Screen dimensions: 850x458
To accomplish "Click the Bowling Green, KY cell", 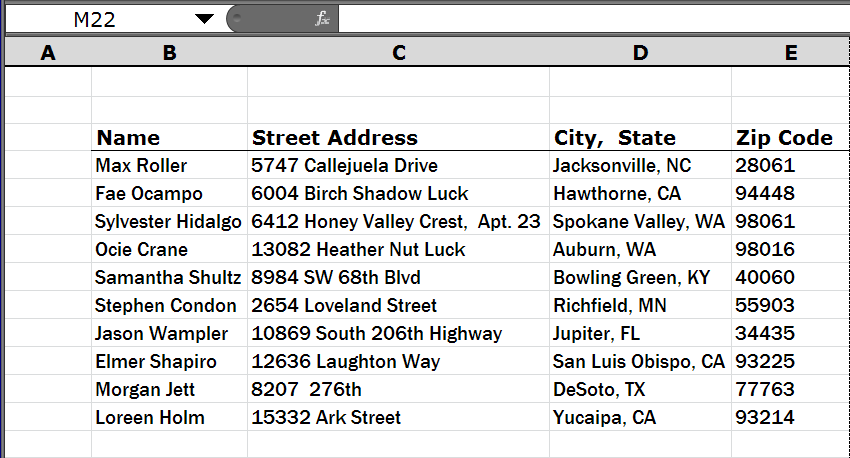I will tap(640, 278).
